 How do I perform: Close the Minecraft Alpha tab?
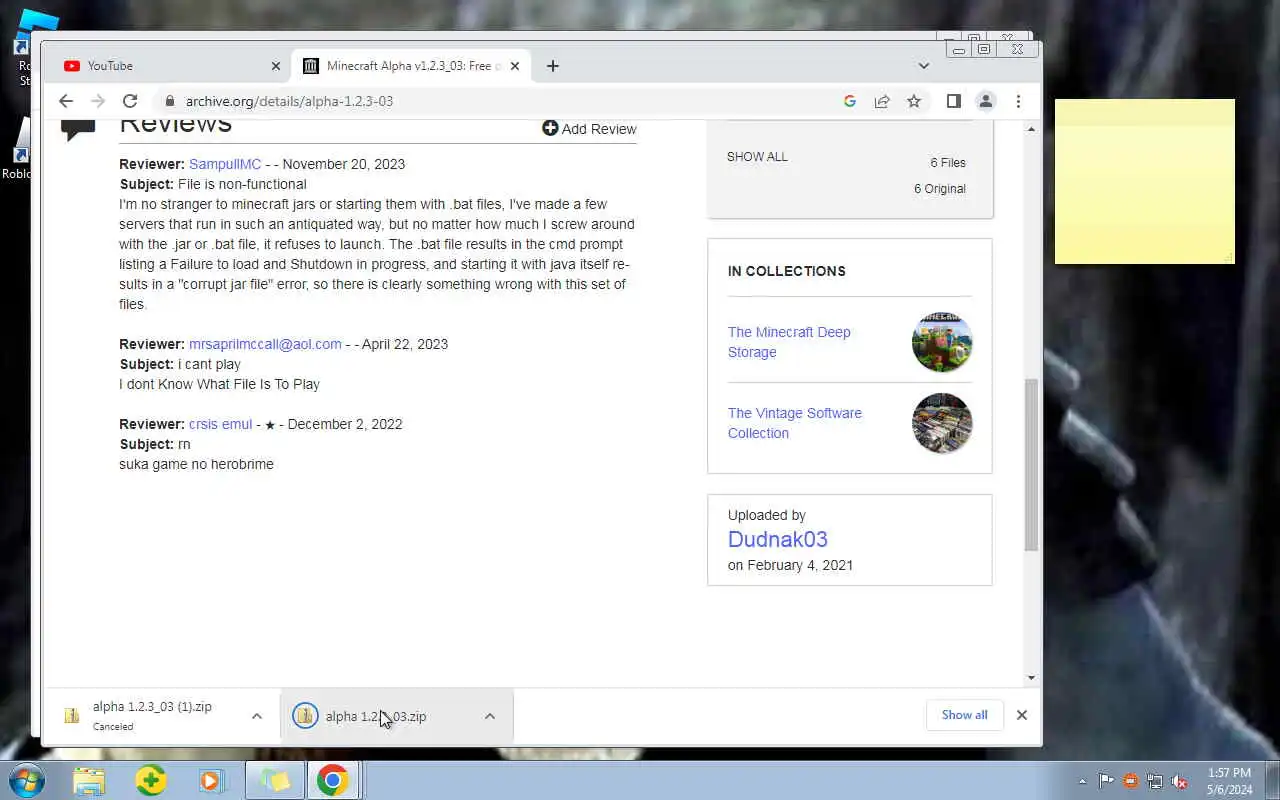tap(515, 66)
